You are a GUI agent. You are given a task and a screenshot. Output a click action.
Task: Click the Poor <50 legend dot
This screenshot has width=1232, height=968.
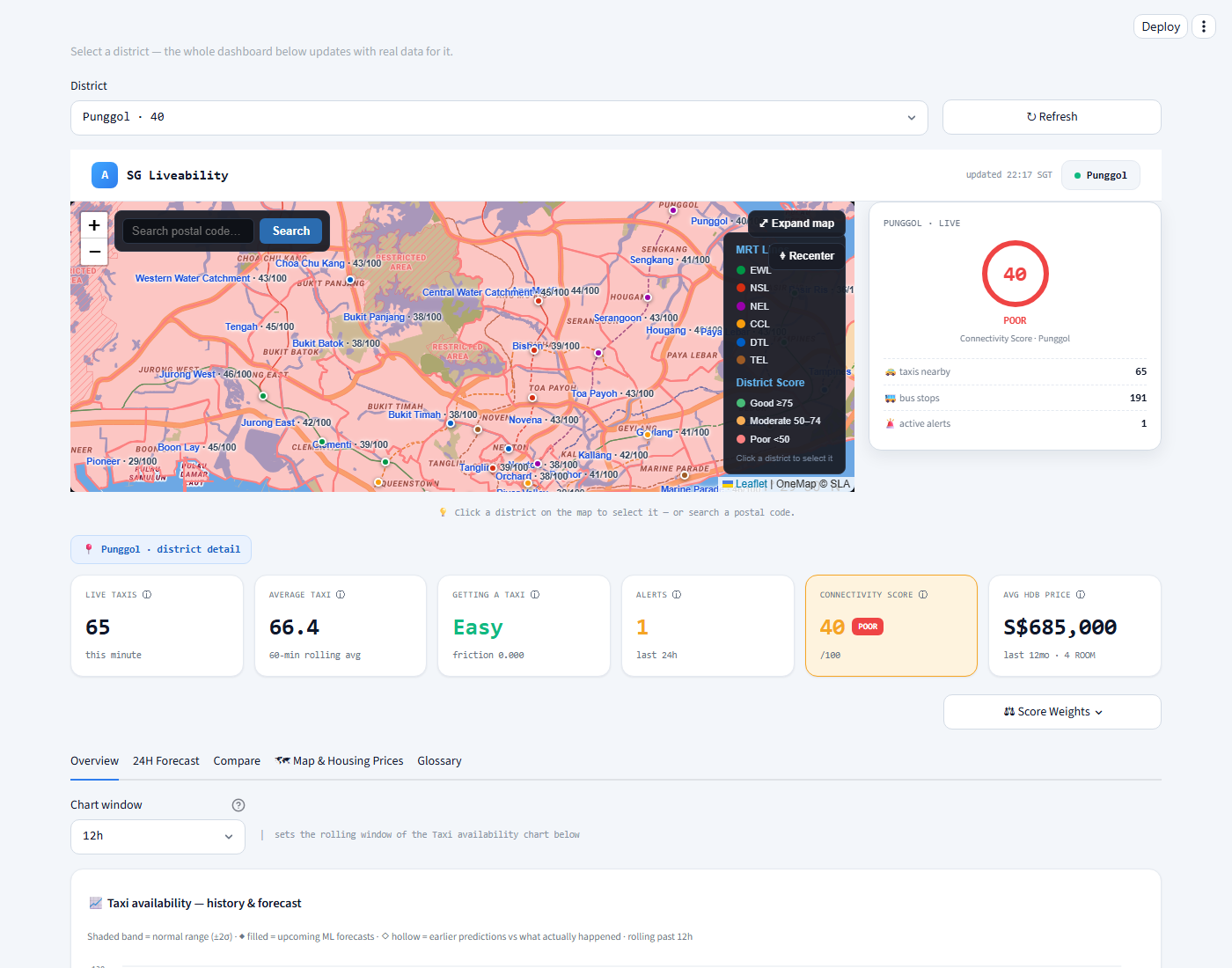[741, 439]
